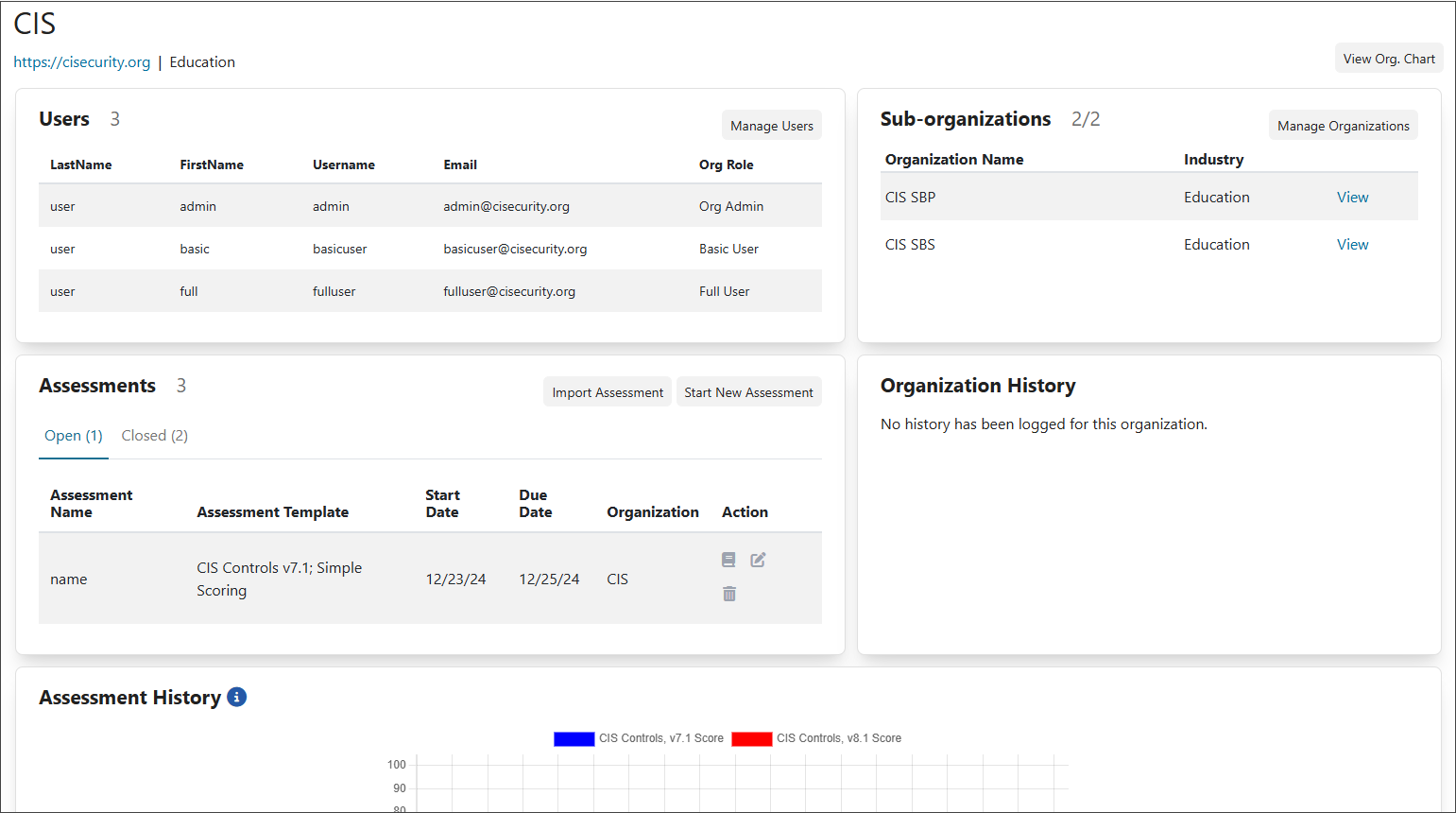Click the Start Date column header
1456x813 pixels.
pos(442,504)
